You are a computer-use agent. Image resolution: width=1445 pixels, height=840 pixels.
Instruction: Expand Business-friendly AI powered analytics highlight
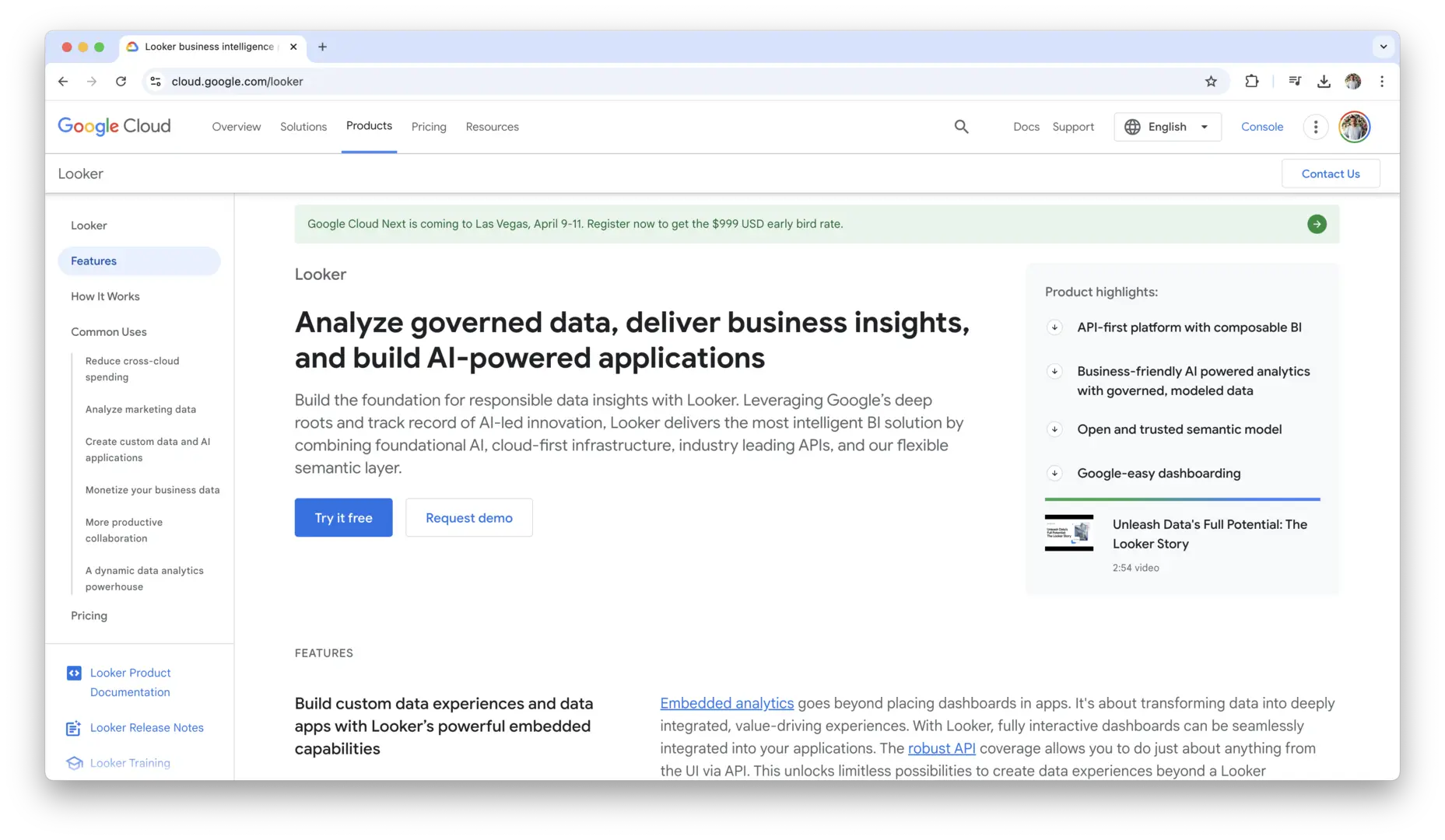point(1054,372)
